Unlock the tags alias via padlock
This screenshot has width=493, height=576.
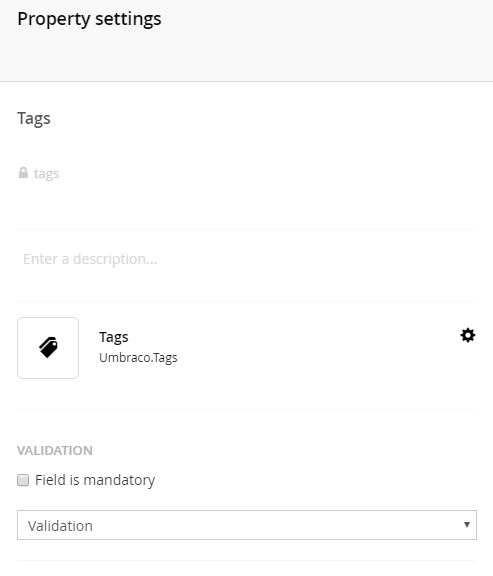[23, 173]
